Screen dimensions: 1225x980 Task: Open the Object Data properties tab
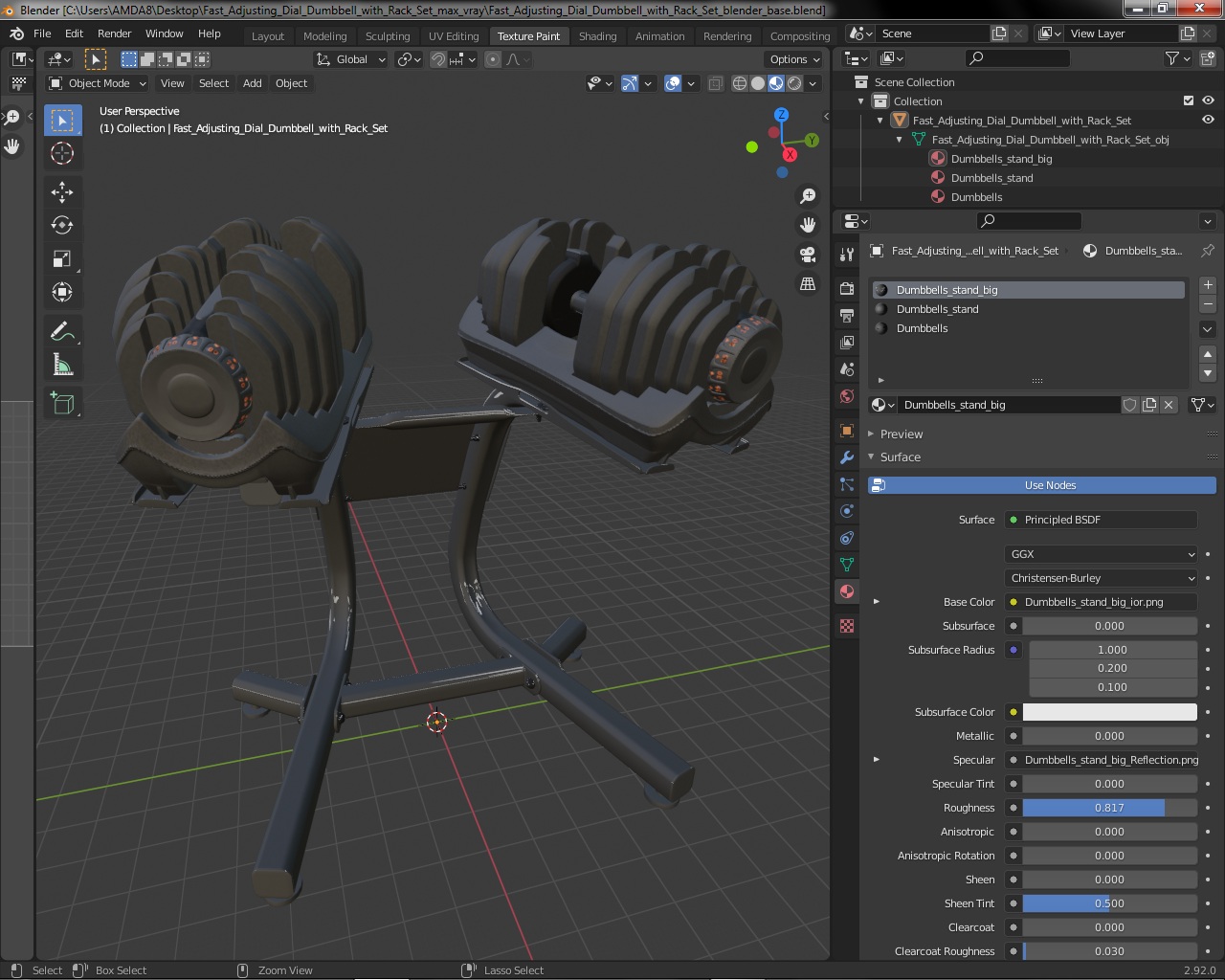coord(847,565)
